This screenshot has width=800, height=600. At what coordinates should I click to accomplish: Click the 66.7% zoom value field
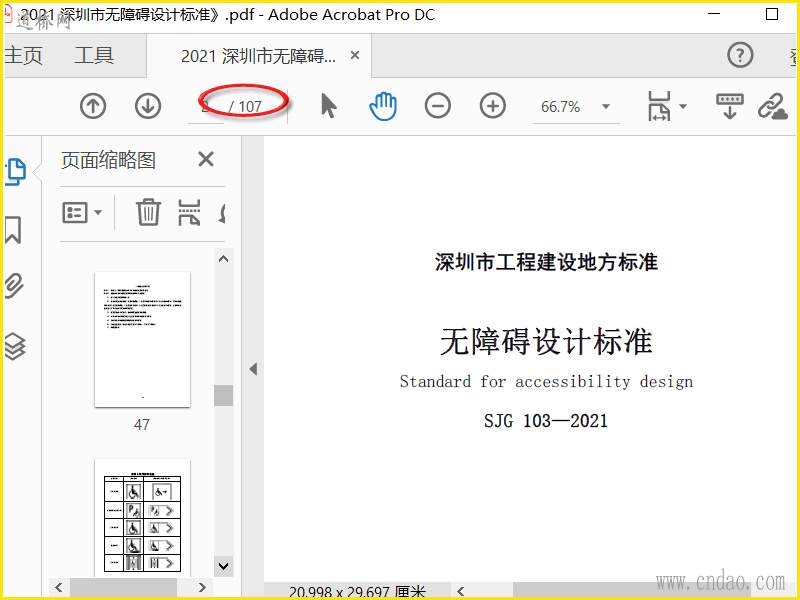coord(561,107)
